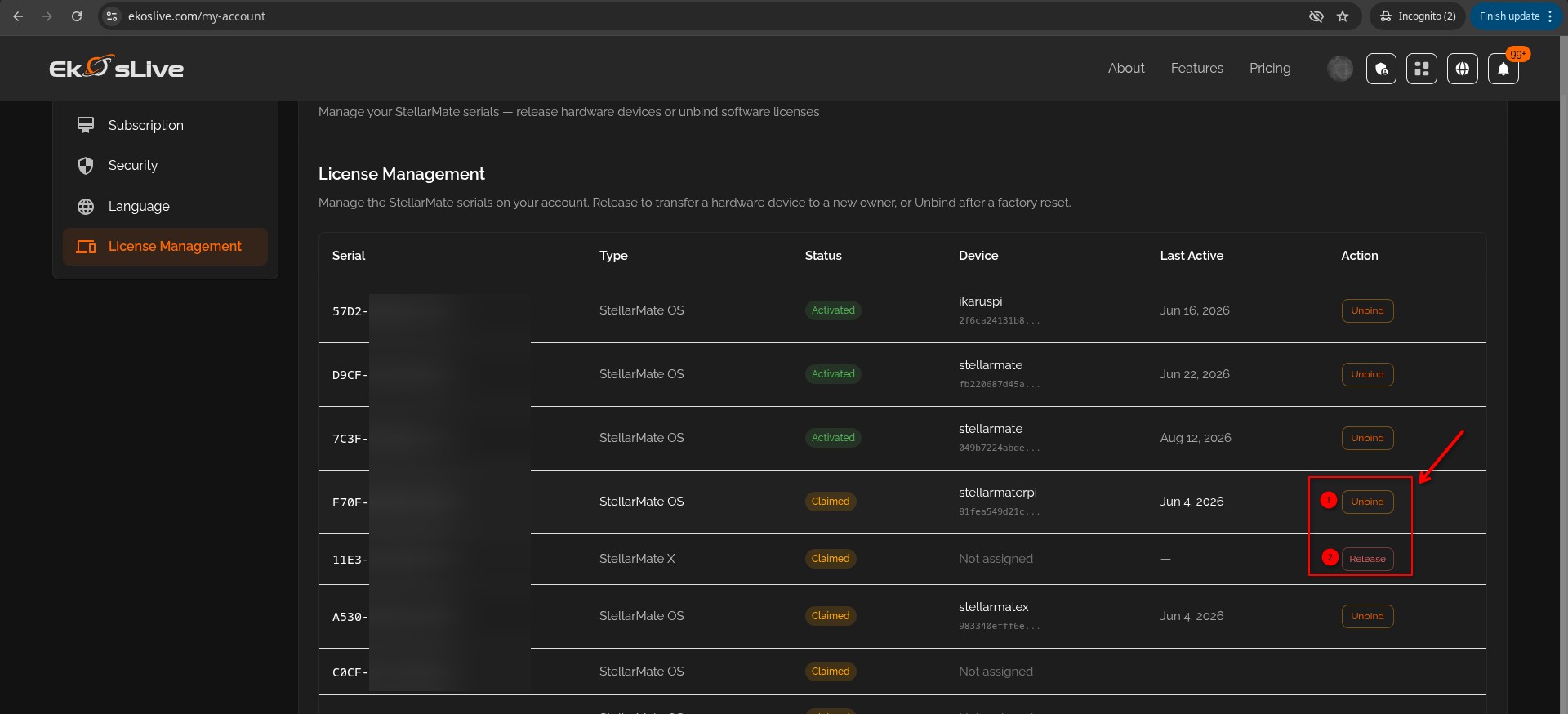This screenshot has height=714, width=1568.
Task: Open the Chrome three-dot menu
Action: (x=1550, y=16)
